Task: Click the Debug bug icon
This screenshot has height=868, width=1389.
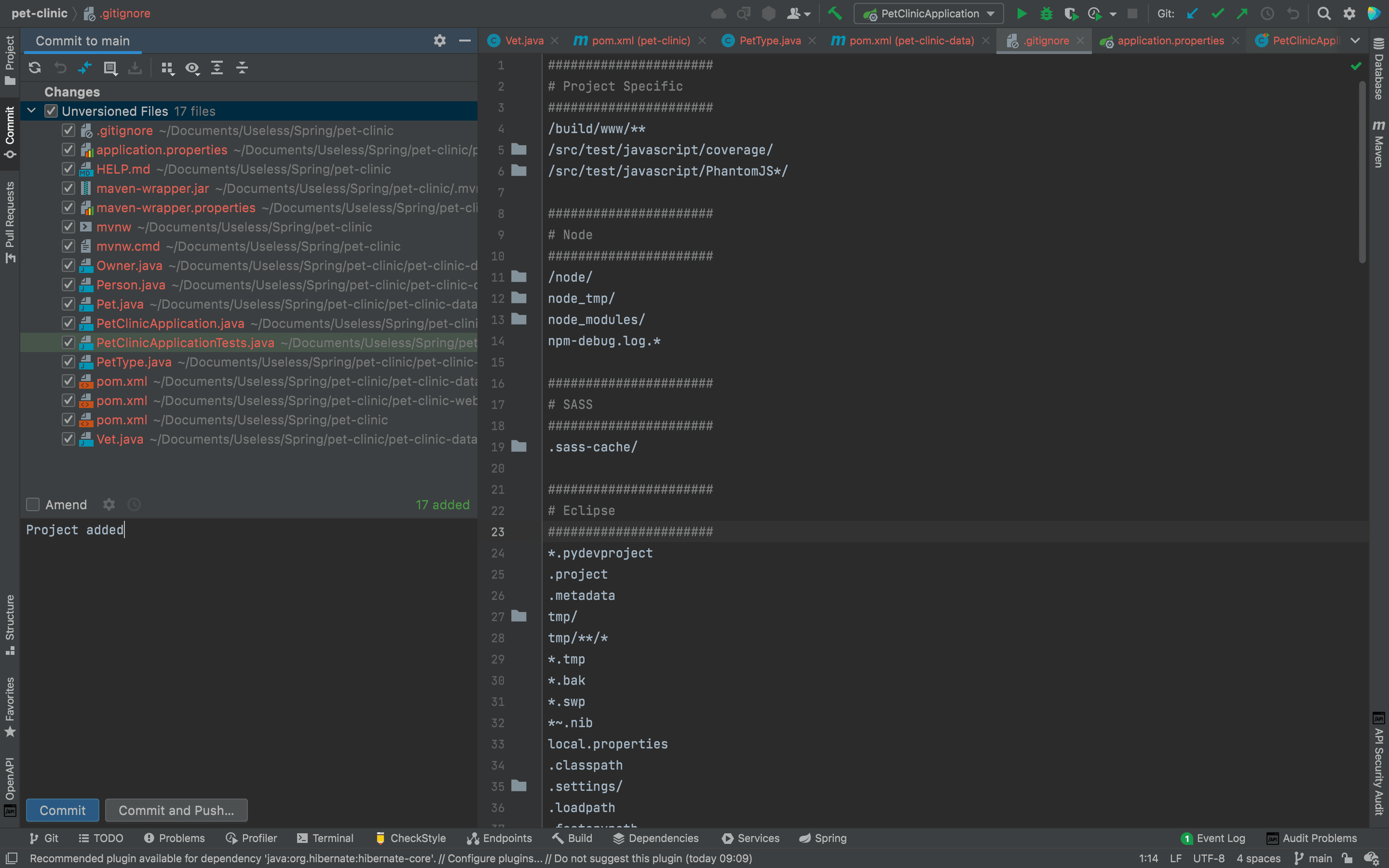Action: 1047,13
